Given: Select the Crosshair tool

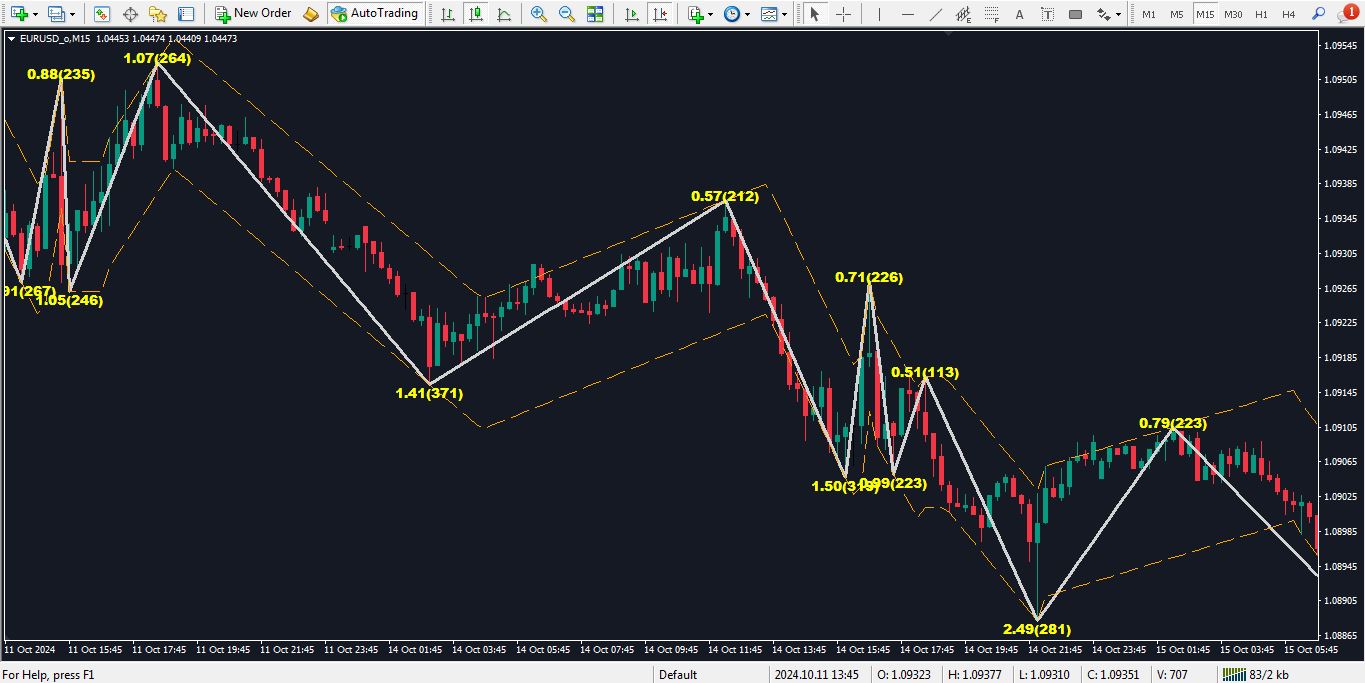Looking at the screenshot, I should click(x=844, y=14).
